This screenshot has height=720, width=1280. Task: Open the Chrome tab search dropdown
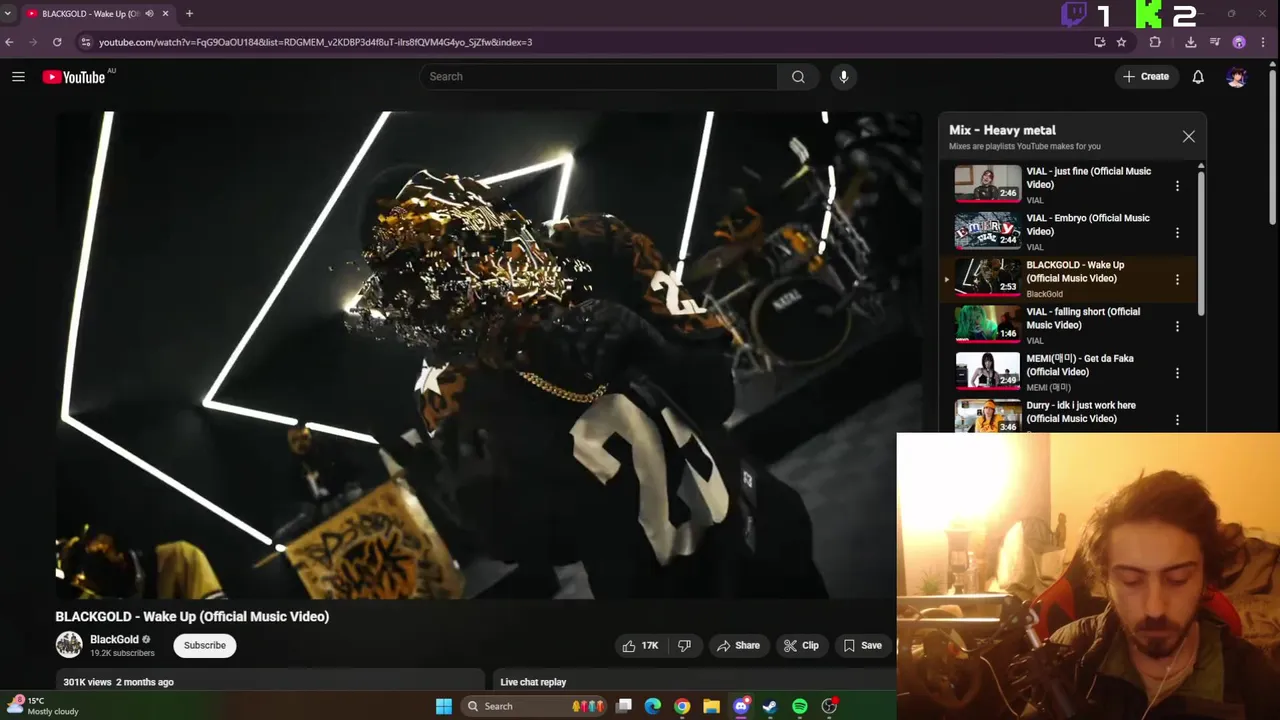8,14
